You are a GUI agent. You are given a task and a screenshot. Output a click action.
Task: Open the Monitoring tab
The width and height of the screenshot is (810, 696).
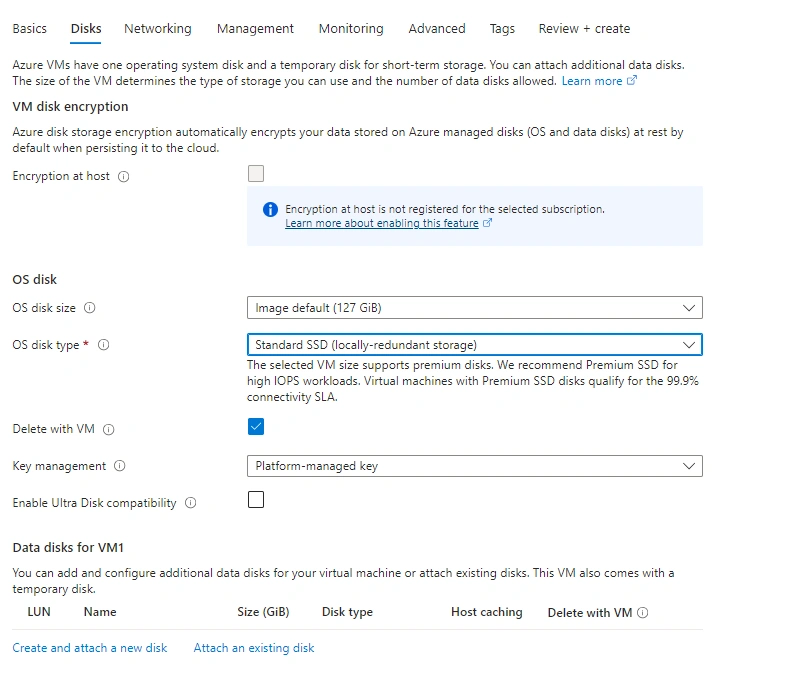[351, 28]
